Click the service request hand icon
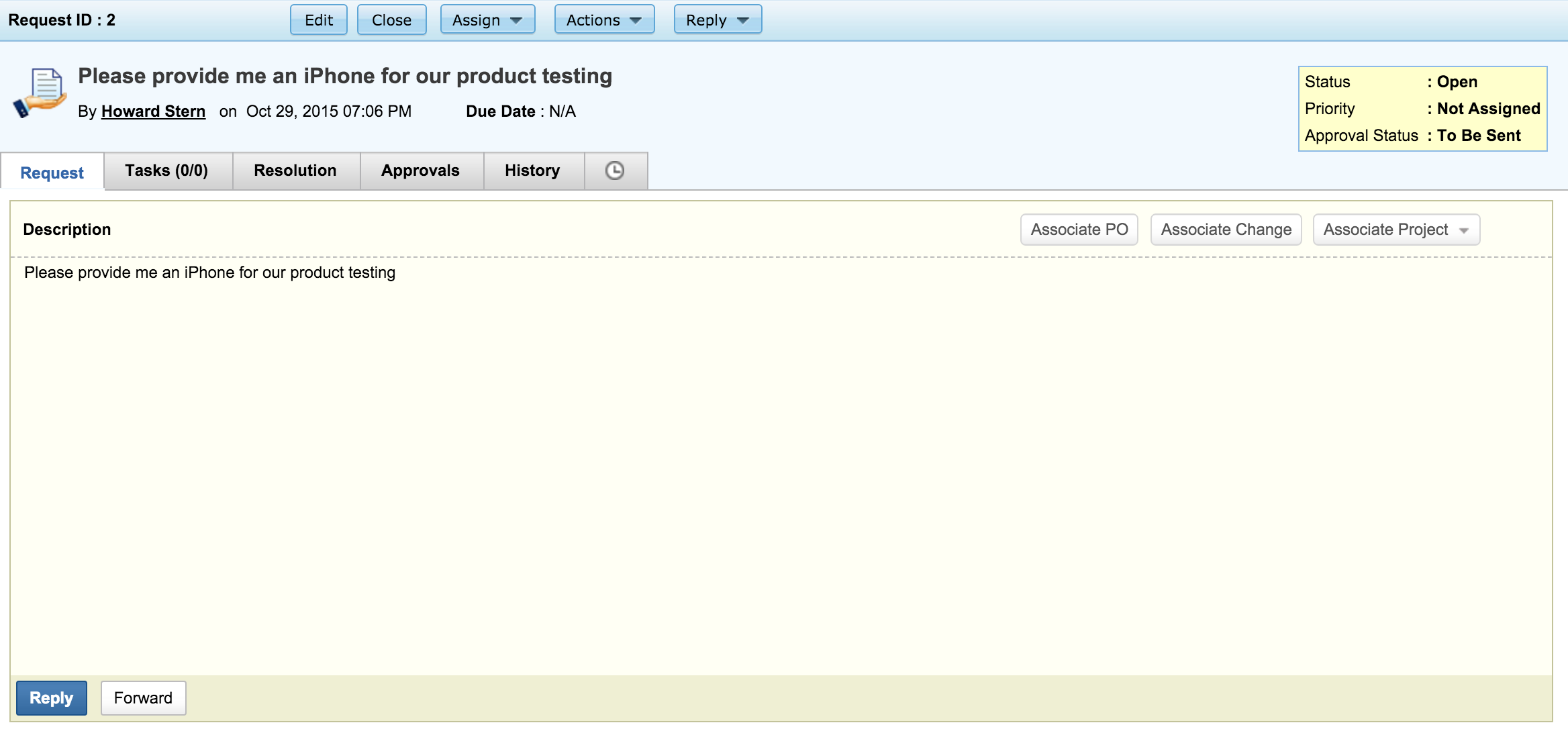Viewport: 1568px width, 729px height. [x=40, y=93]
